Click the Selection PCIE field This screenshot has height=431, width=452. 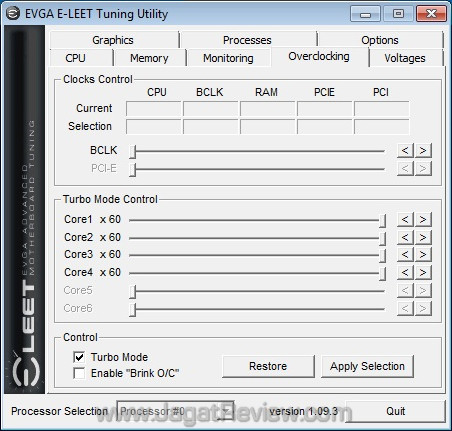(x=325, y=127)
